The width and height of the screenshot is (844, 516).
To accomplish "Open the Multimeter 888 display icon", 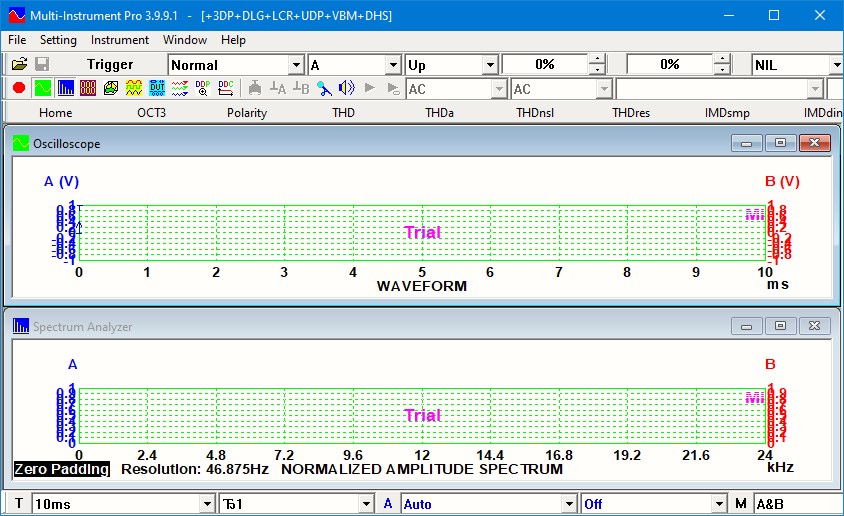I will pyautogui.click(x=88, y=88).
